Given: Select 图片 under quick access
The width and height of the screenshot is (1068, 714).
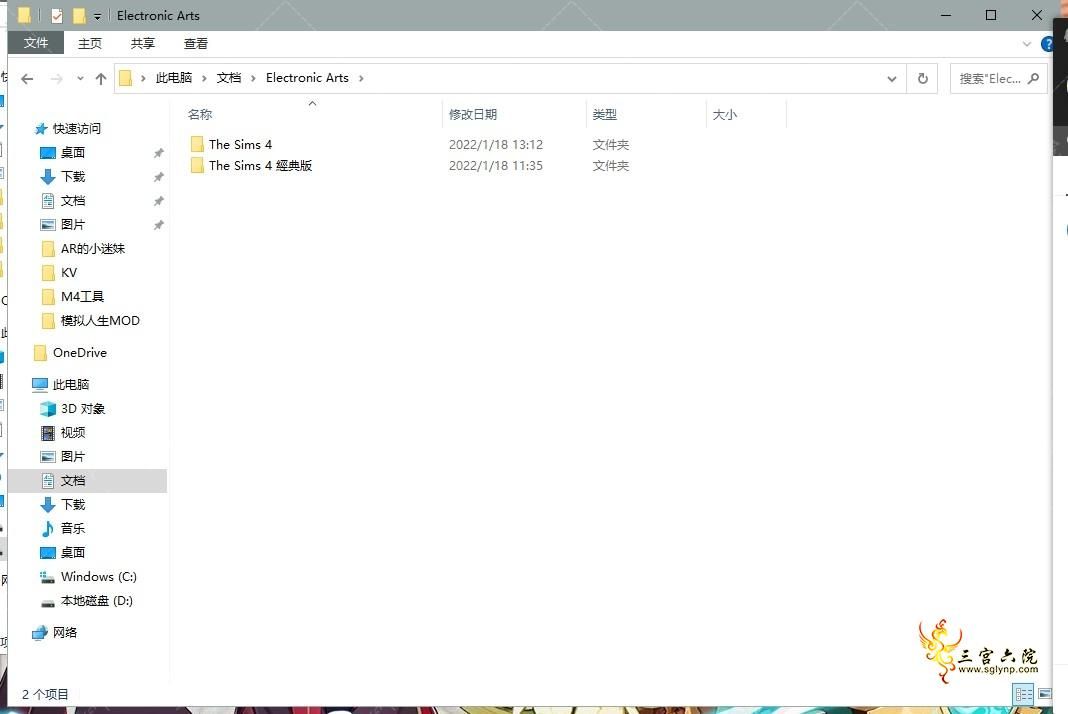Looking at the screenshot, I should (x=73, y=224).
